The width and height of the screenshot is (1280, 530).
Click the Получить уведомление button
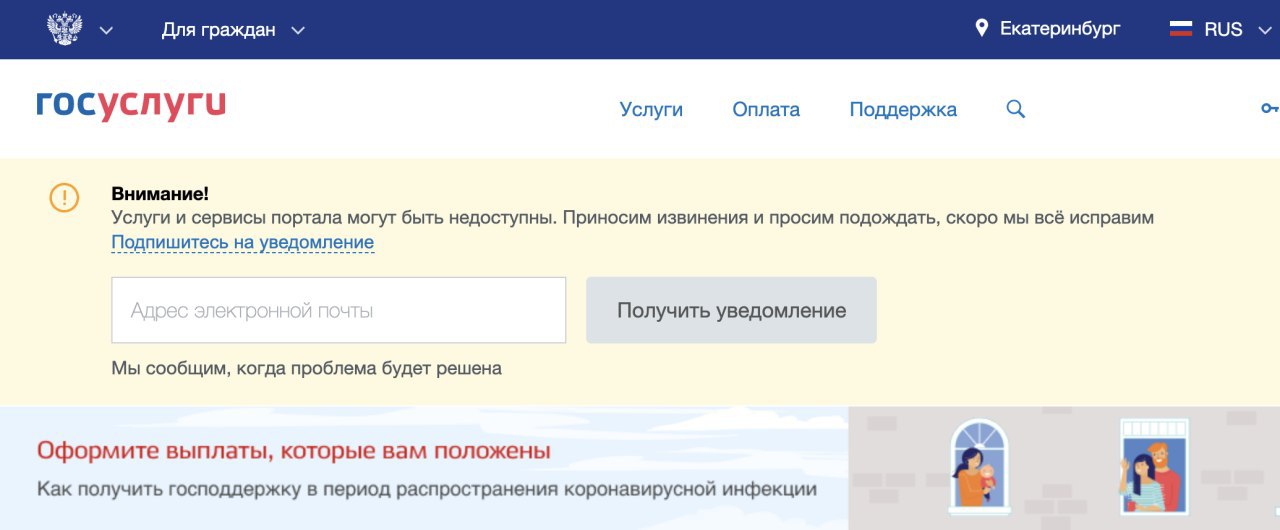(x=731, y=310)
